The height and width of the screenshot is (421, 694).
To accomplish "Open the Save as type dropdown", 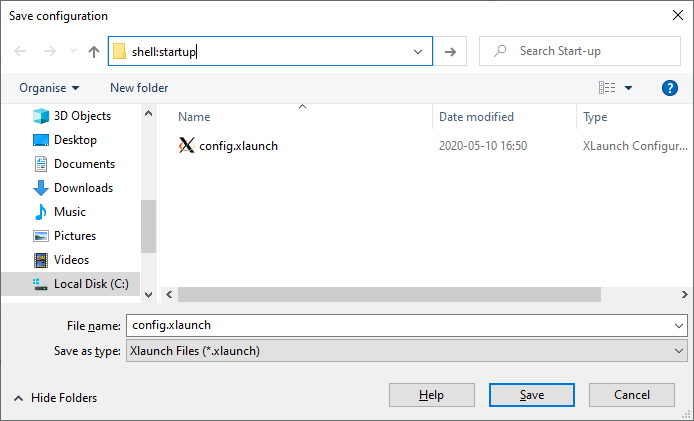I will coord(407,351).
